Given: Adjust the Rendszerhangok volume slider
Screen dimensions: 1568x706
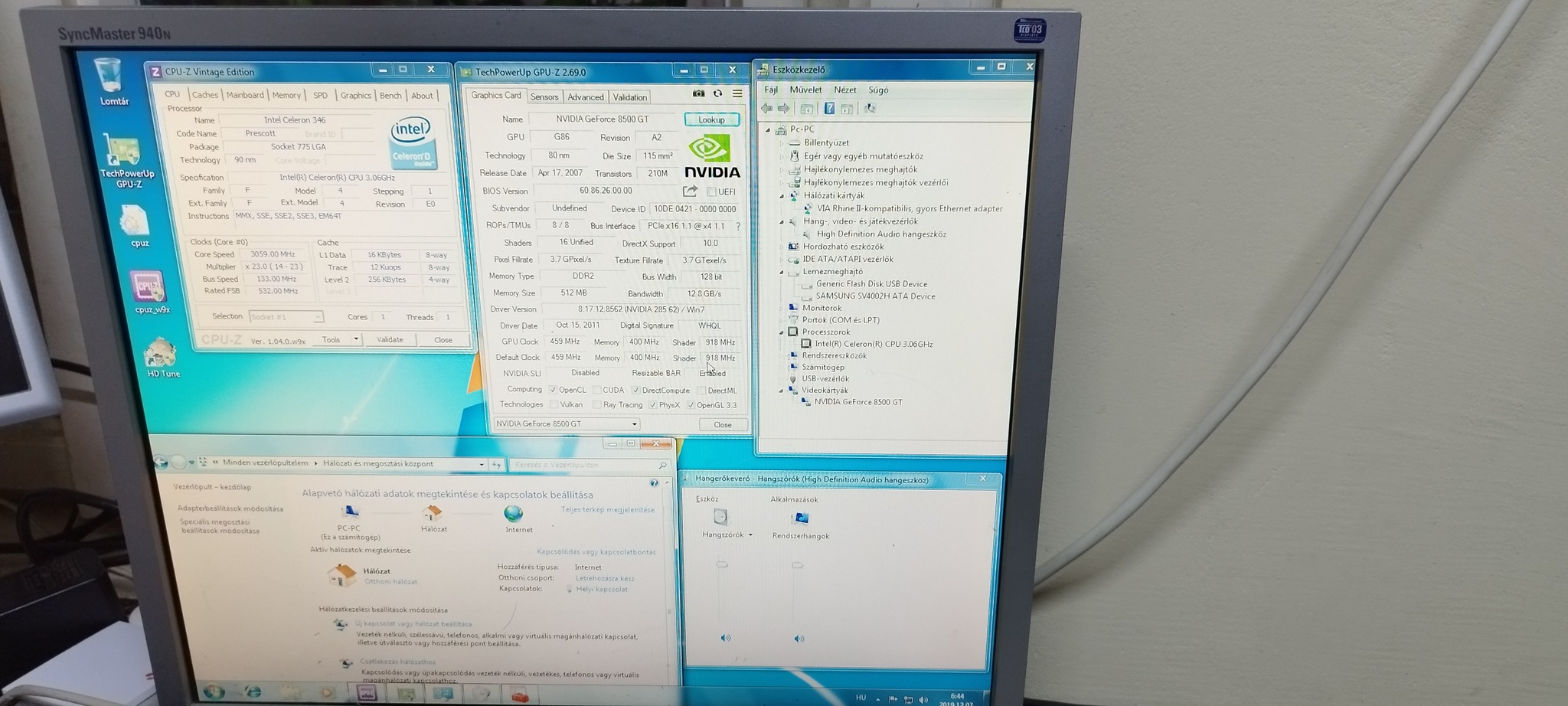Looking at the screenshot, I should tap(797, 565).
